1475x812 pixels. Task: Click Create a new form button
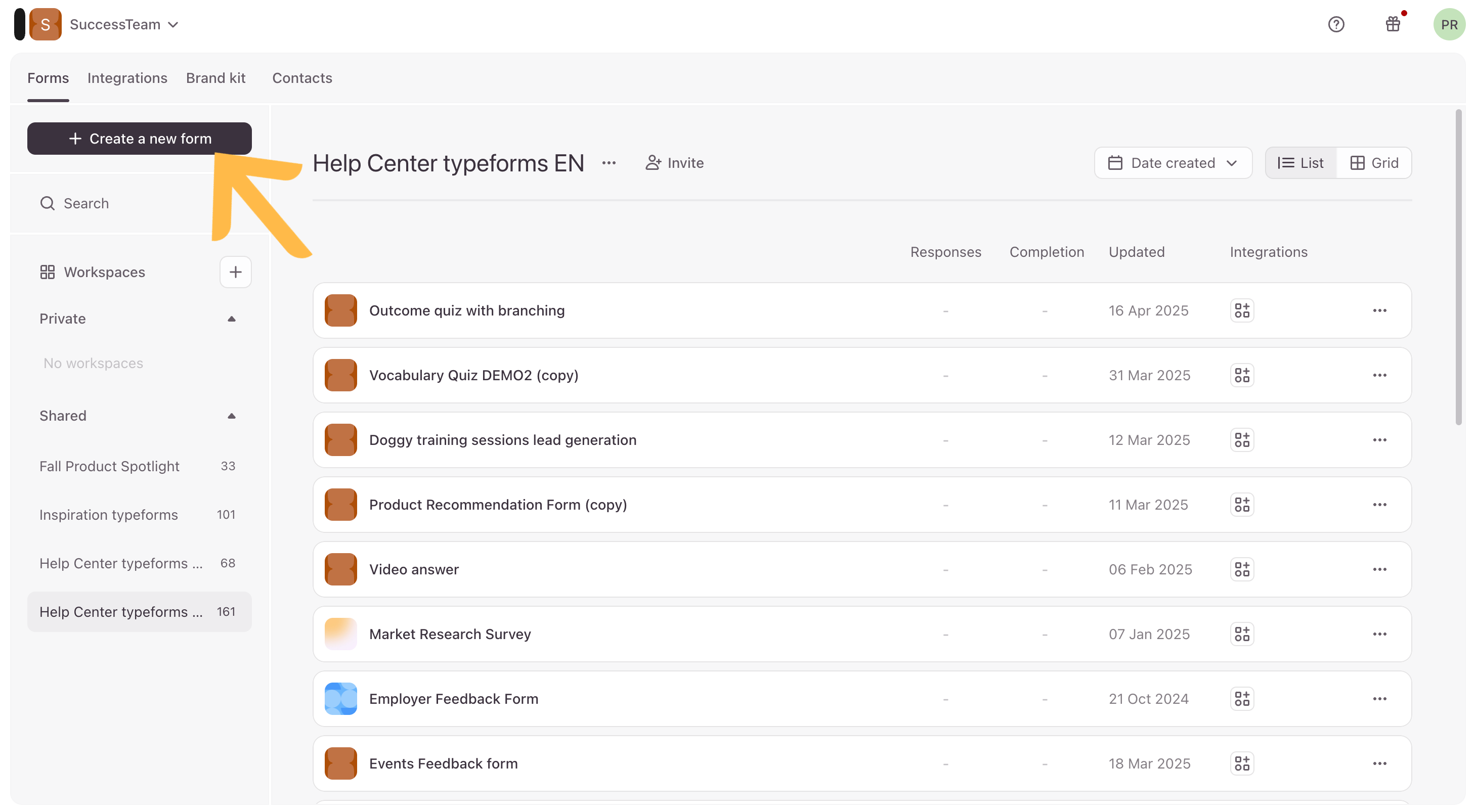click(x=139, y=139)
